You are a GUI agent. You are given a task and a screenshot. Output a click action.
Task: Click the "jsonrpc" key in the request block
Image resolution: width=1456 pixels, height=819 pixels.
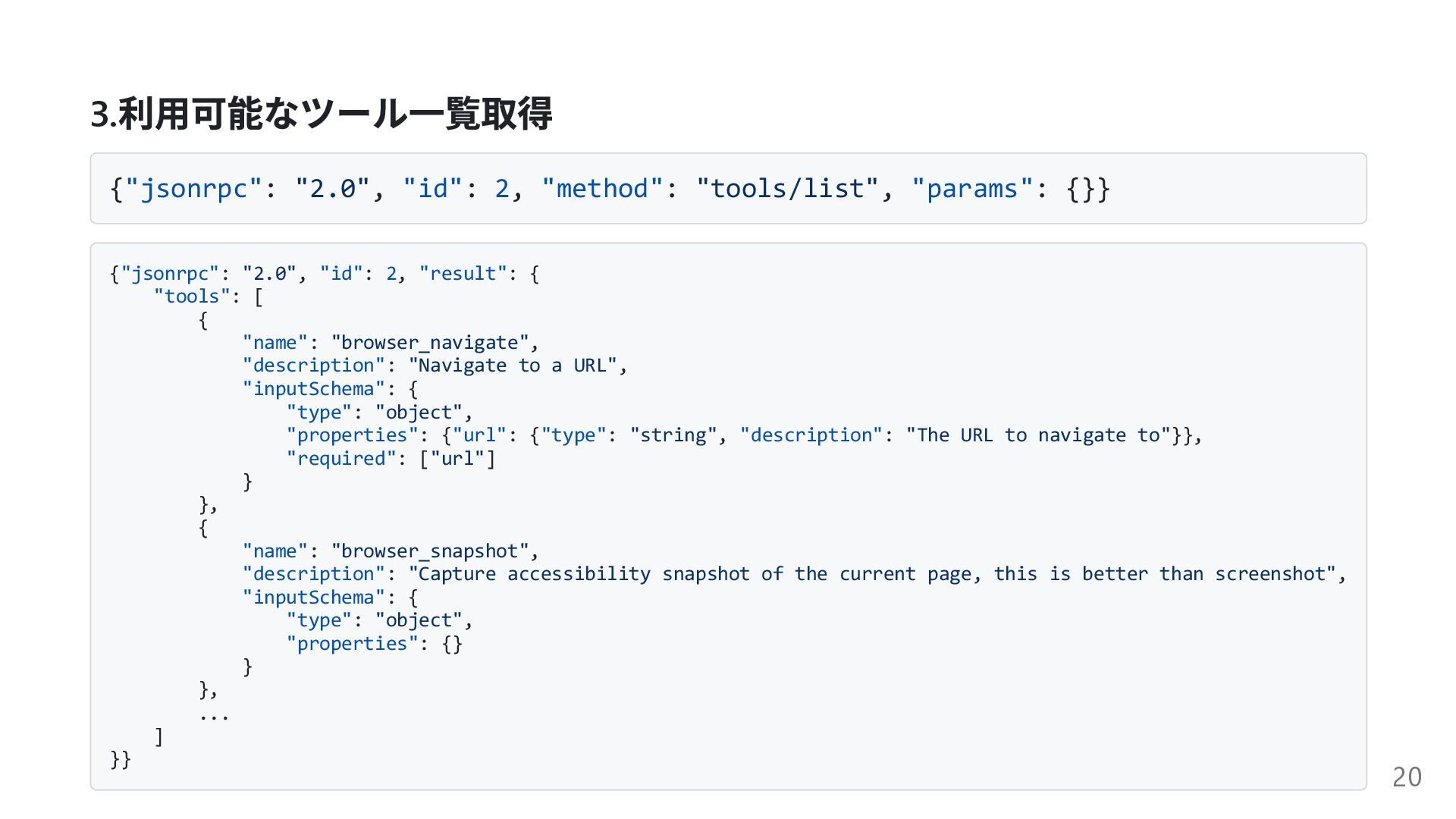(193, 189)
